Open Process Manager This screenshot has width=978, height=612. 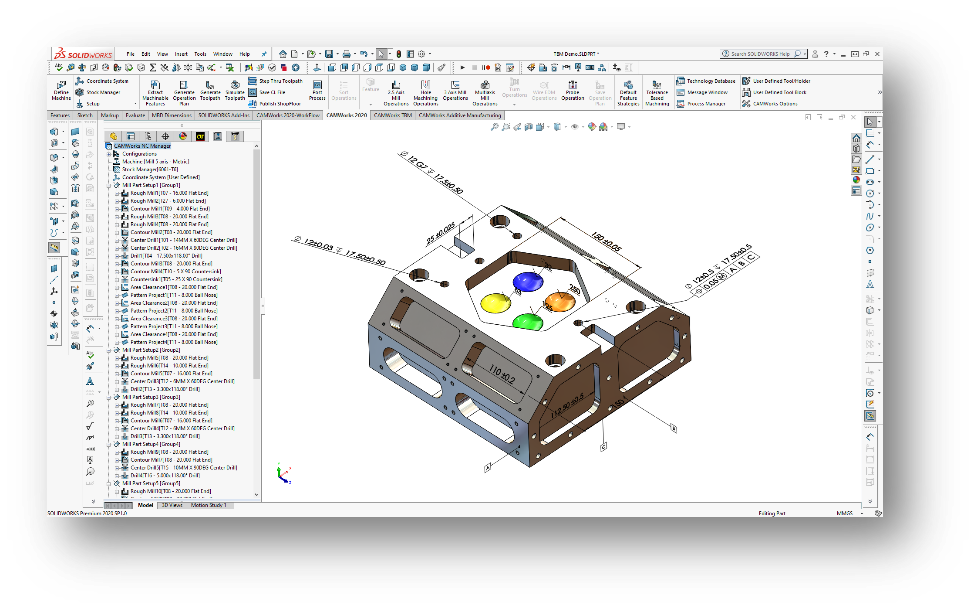click(701, 104)
